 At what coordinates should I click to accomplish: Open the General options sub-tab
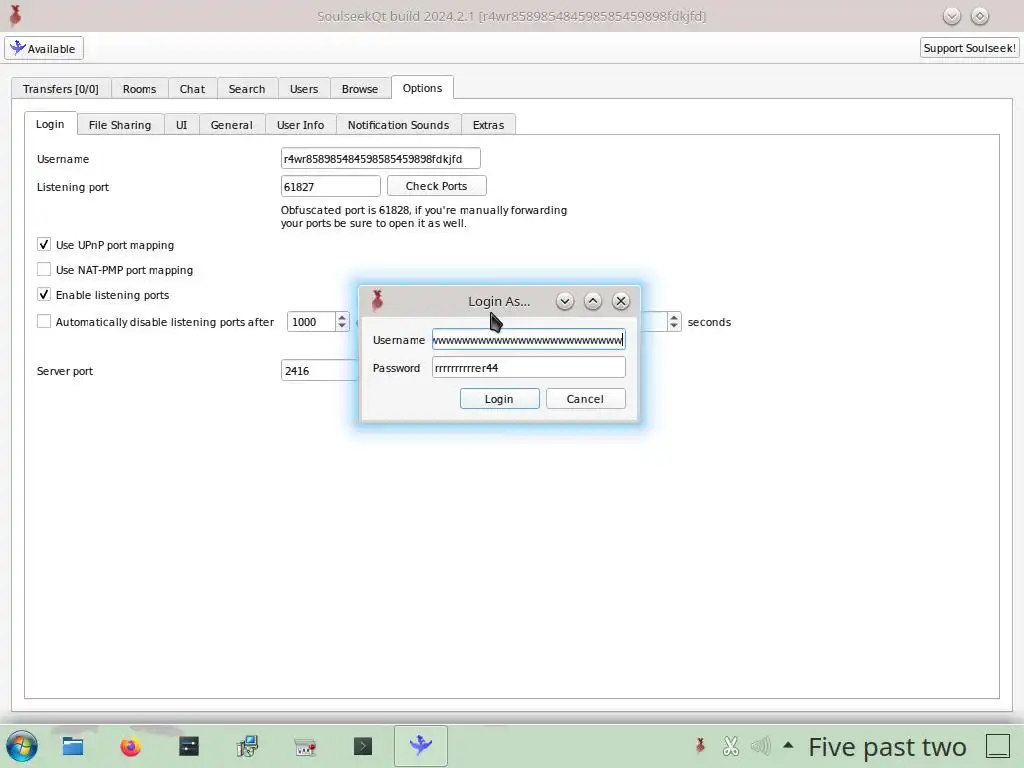(232, 125)
